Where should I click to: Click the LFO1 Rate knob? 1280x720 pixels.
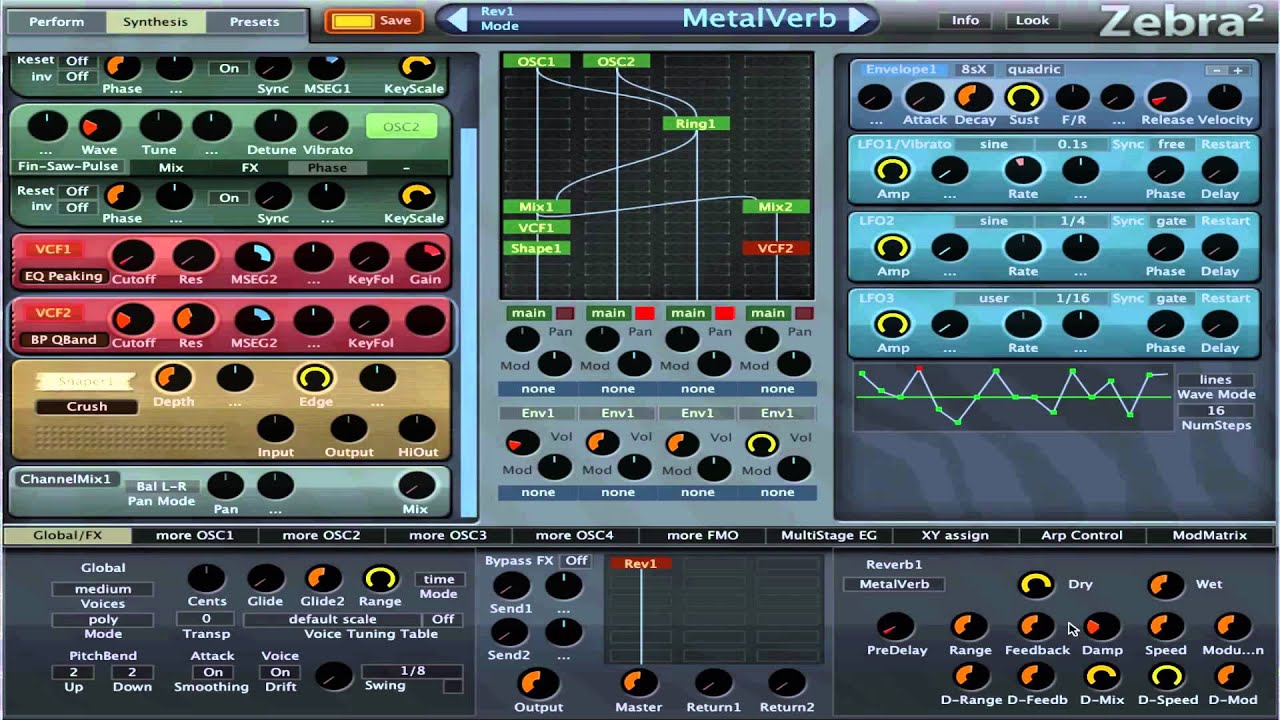tap(1023, 170)
